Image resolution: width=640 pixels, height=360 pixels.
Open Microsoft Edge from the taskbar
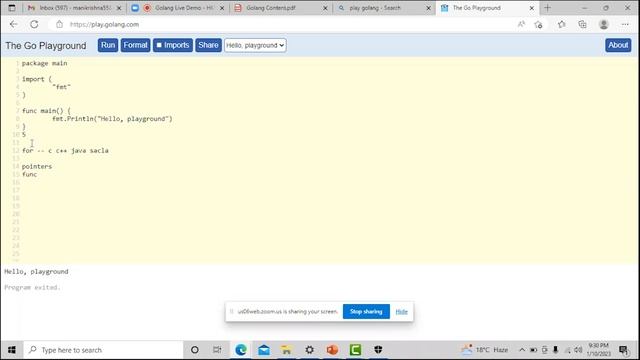[x=241, y=350]
